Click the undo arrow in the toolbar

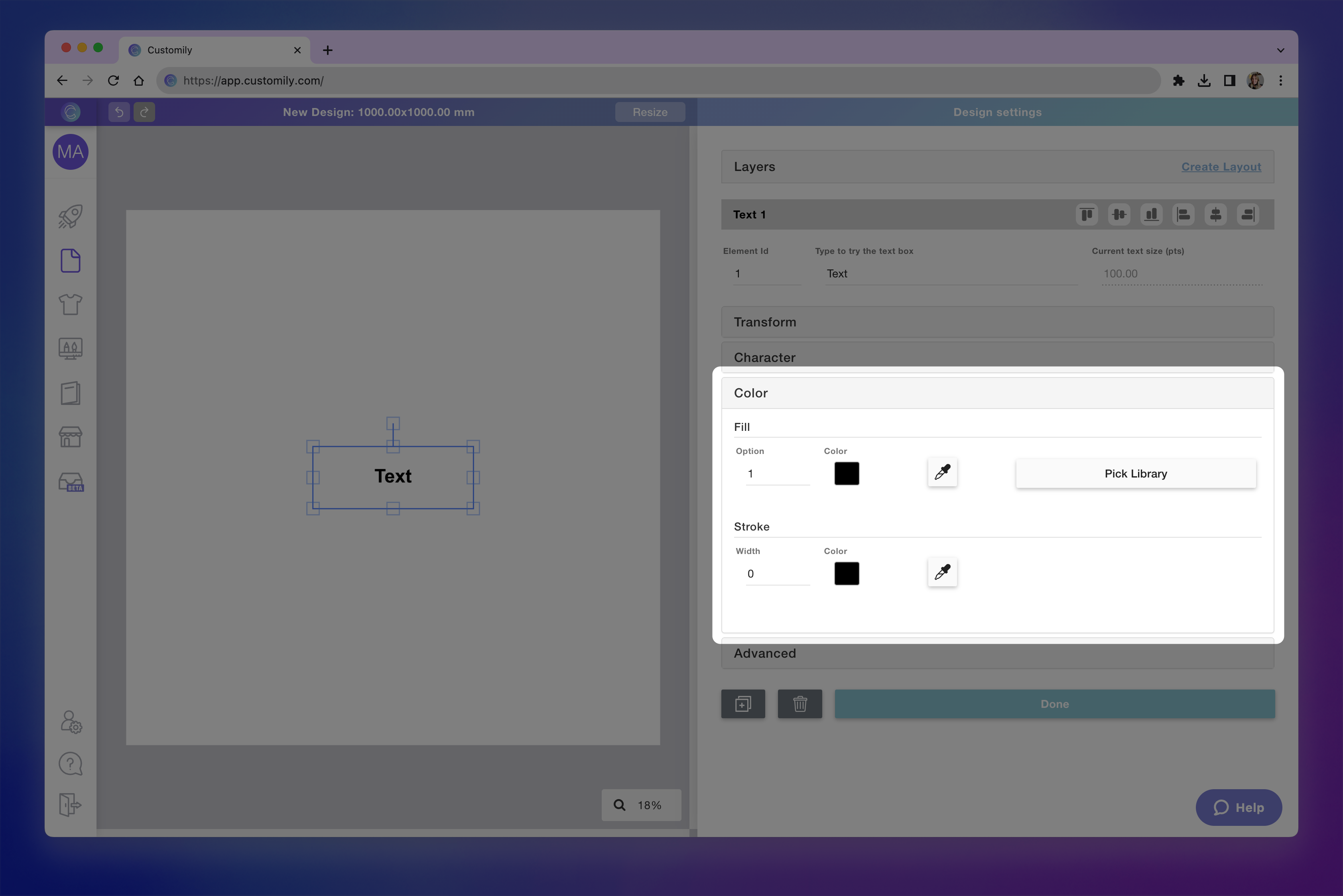click(x=119, y=112)
